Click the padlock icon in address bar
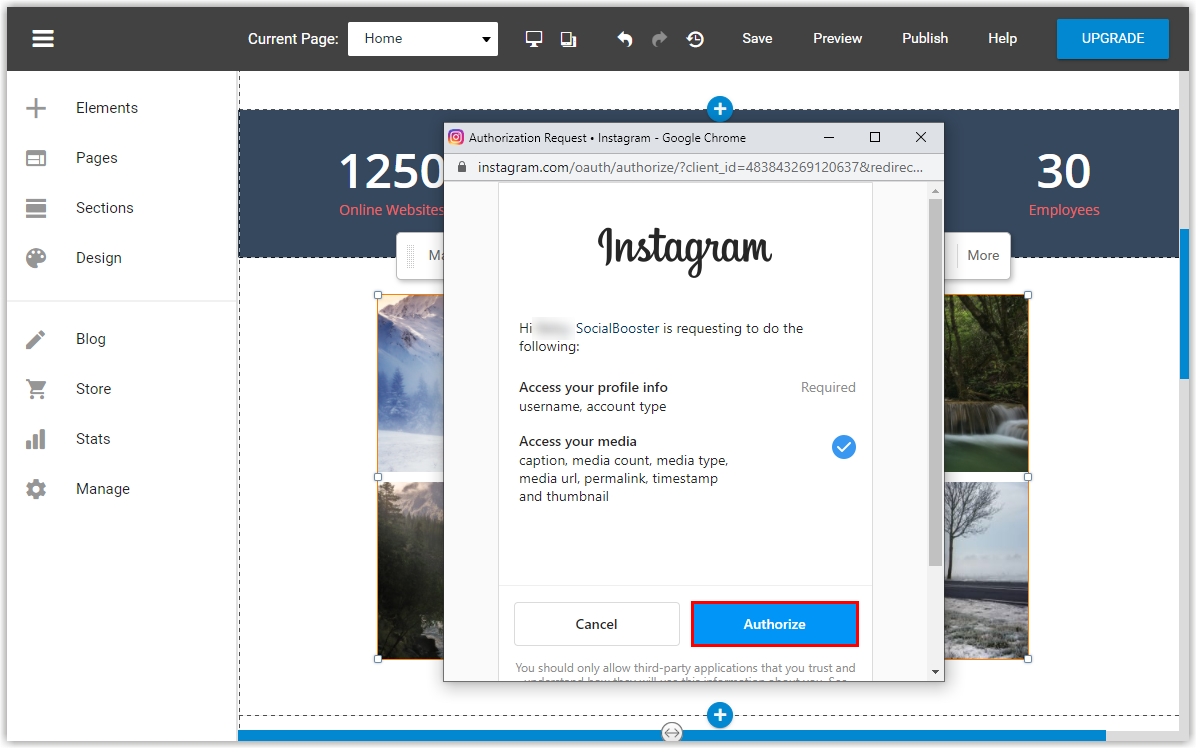The image size is (1197, 749). 462,167
